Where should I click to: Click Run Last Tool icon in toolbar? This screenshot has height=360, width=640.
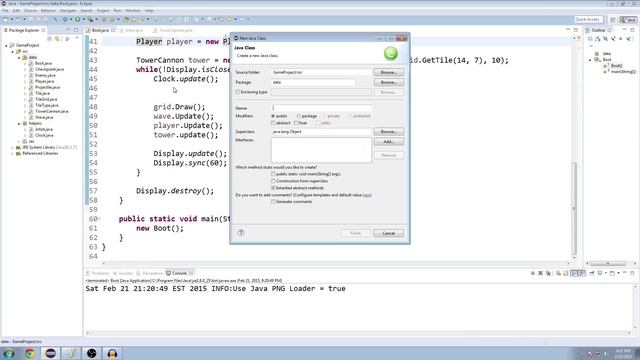pos(90,19)
